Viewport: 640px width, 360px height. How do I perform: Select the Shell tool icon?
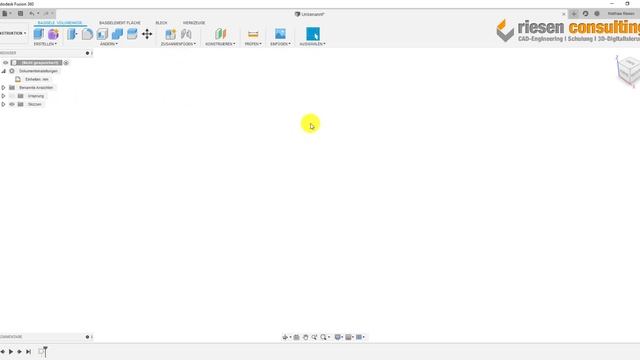click(x=102, y=34)
